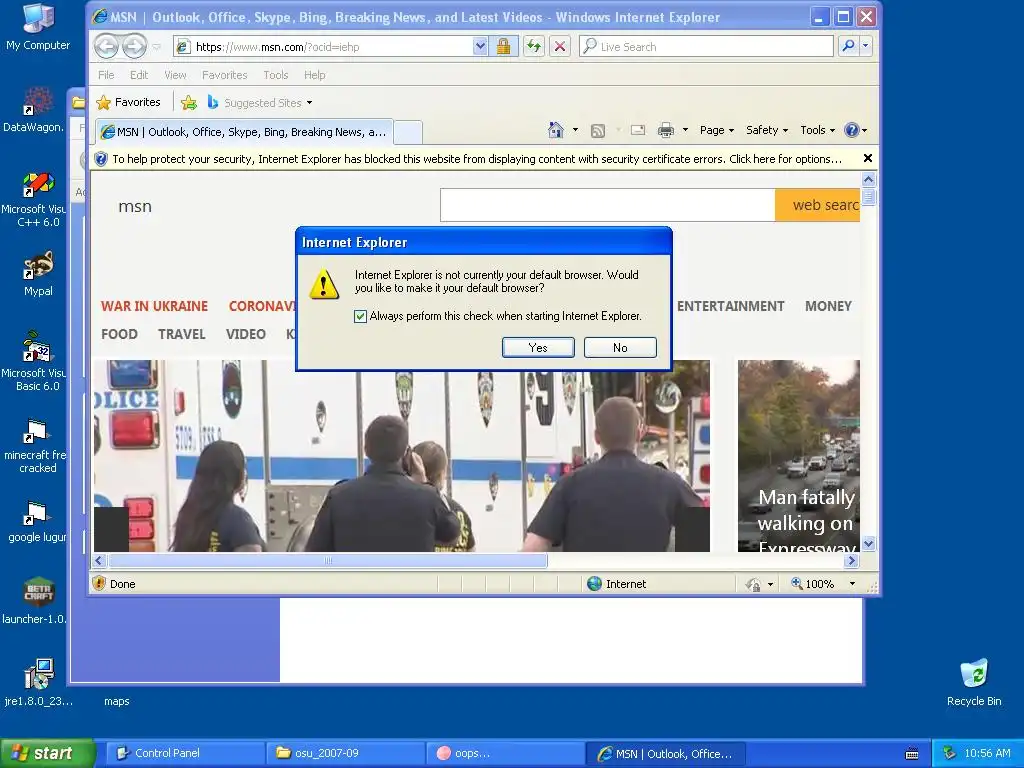Viewport: 1024px width, 768px height.
Task: Go forward using the Forward arrow button
Action: [135, 46]
